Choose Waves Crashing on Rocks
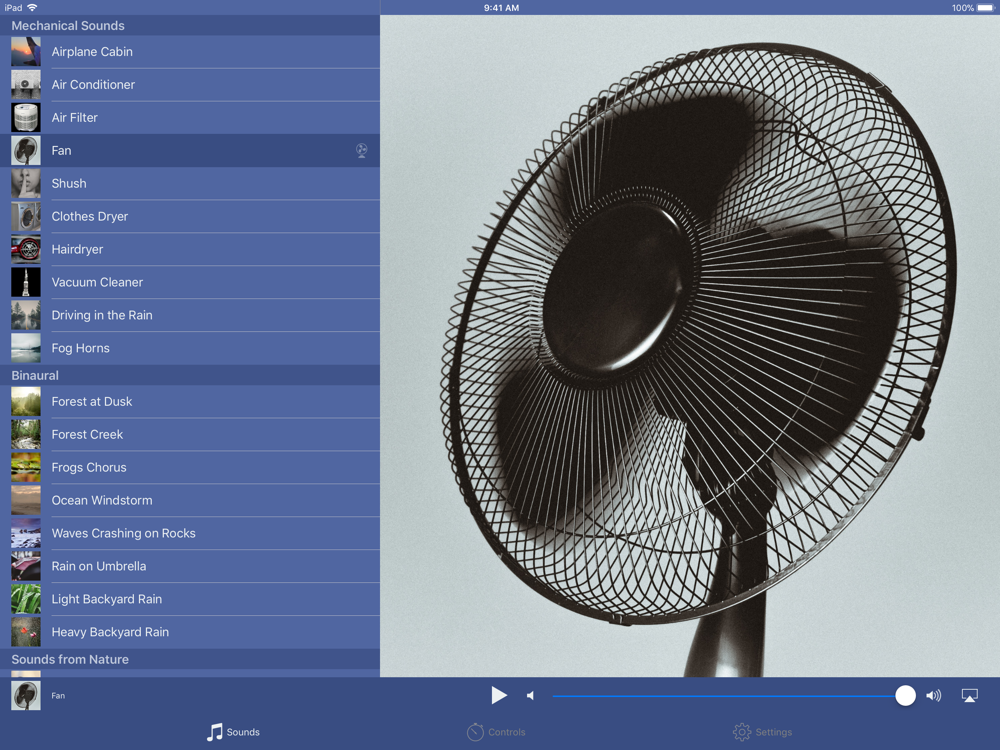This screenshot has height=750, width=1000. click(x=123, y=533)
